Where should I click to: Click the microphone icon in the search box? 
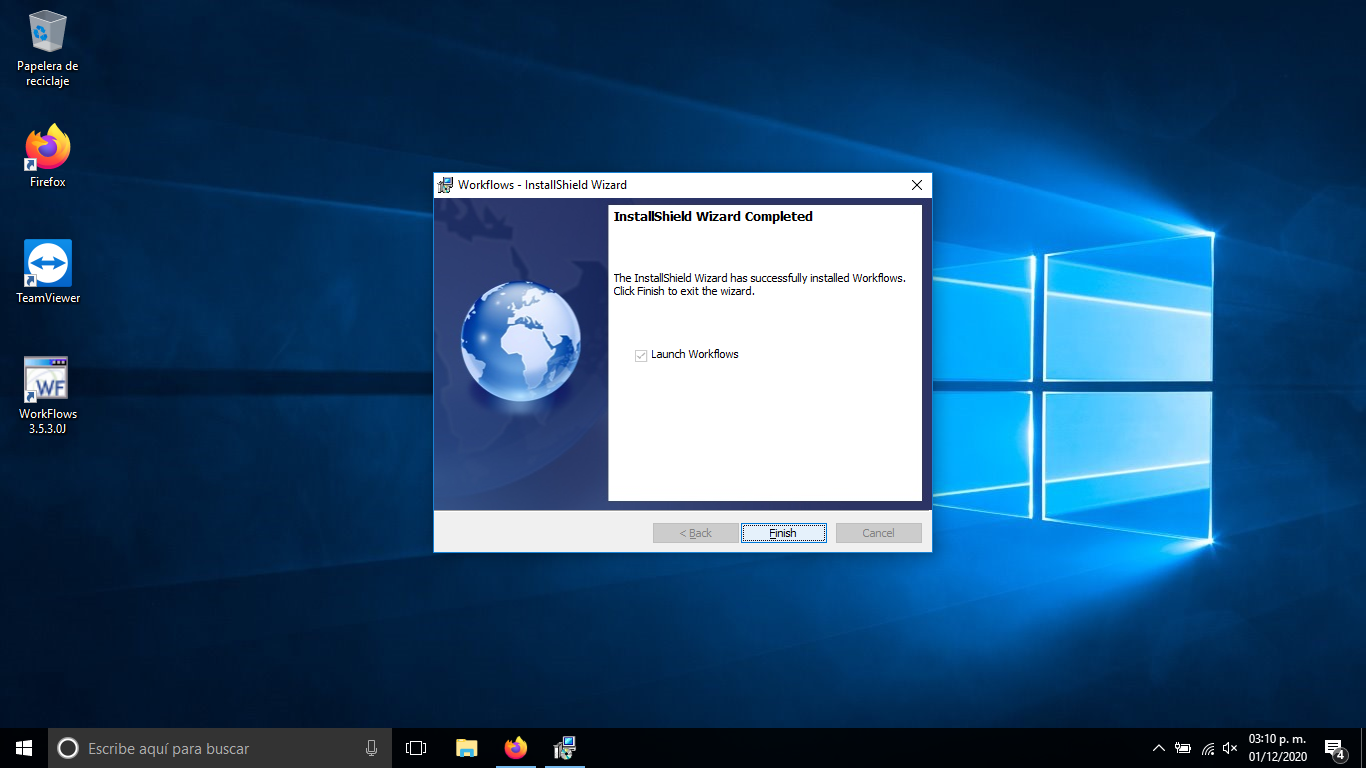point(371,748)
